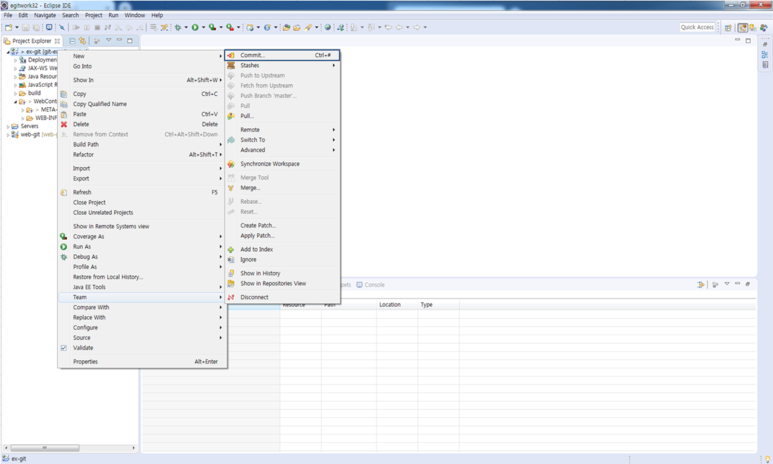Open the Run toolbar dropdown arrow
The image size is (773, 464).
click(203, 28)
